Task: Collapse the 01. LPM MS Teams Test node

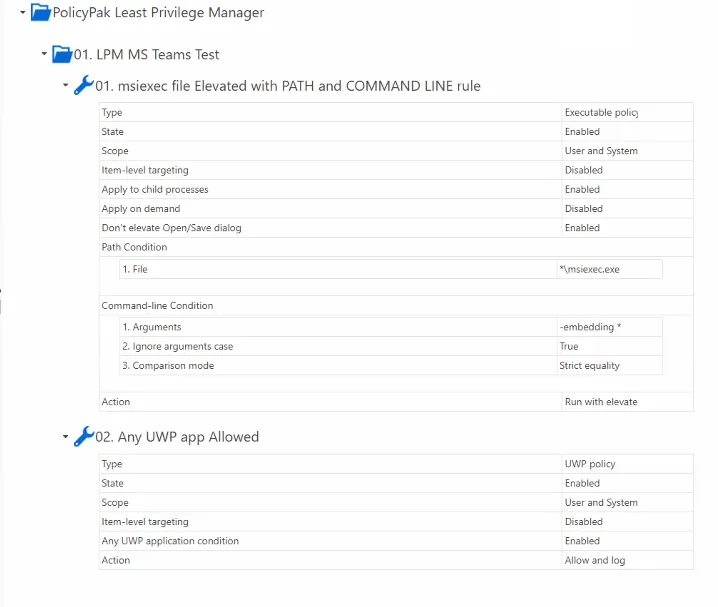Action: point(44,54)
